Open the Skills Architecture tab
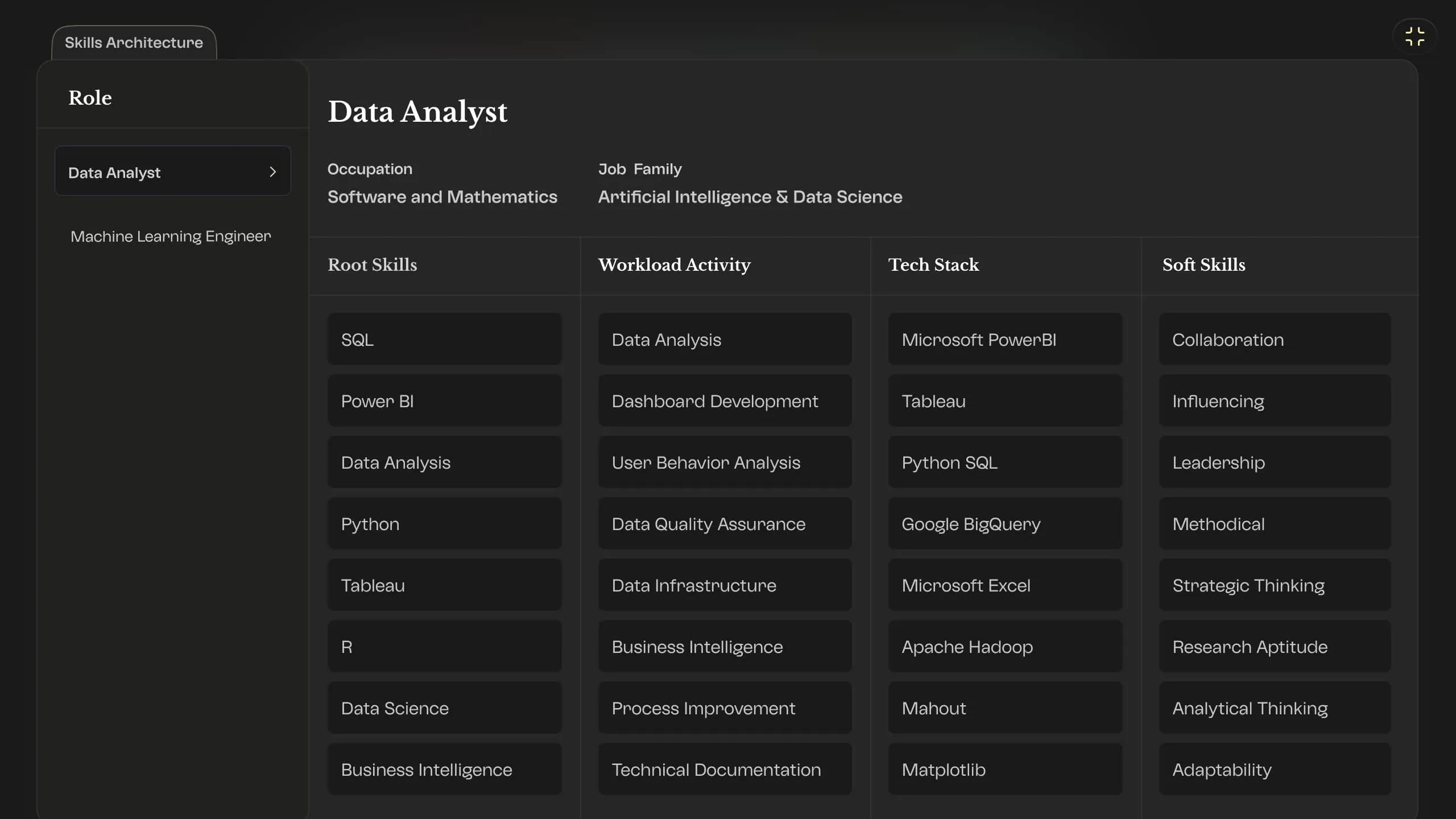Screen dimensions: 1456x819 tap(134, 43)
